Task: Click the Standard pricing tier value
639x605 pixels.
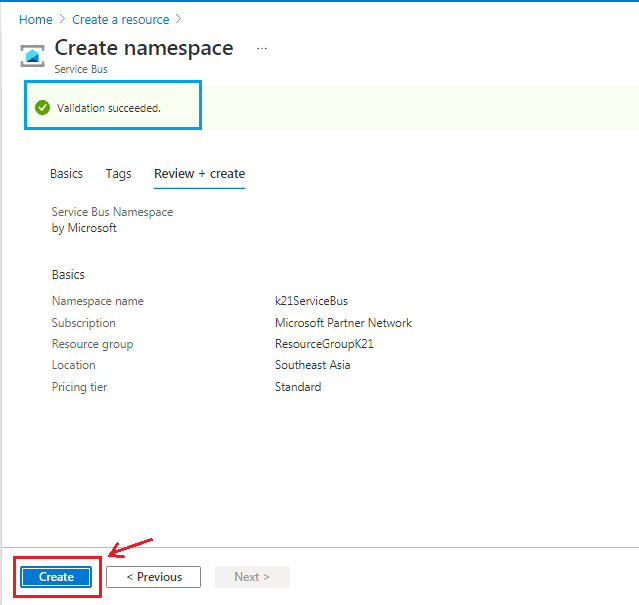Action: (298, 387)
